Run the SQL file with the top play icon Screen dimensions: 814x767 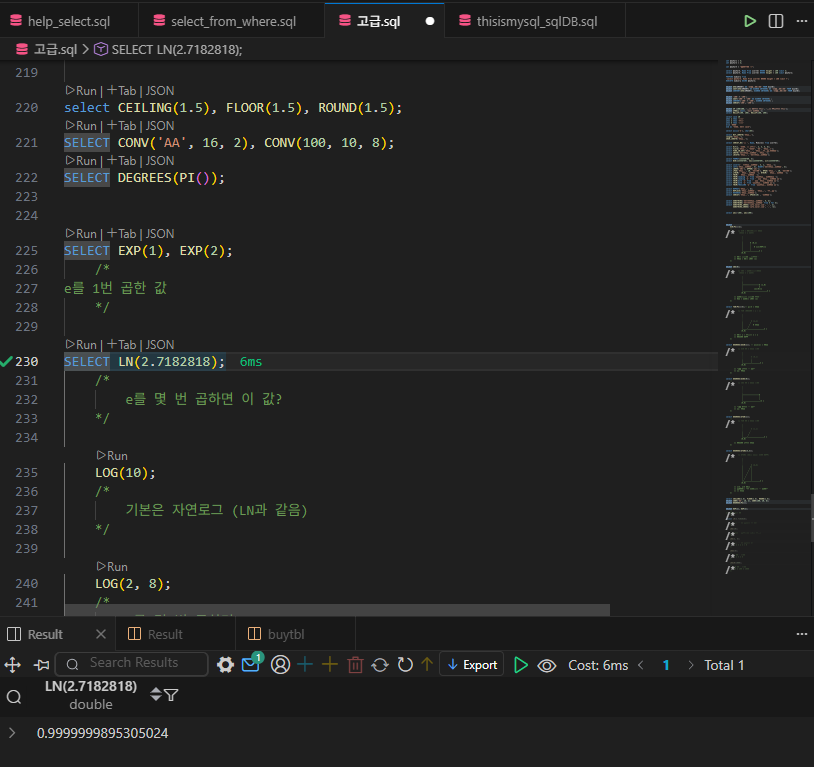point(750,21)
